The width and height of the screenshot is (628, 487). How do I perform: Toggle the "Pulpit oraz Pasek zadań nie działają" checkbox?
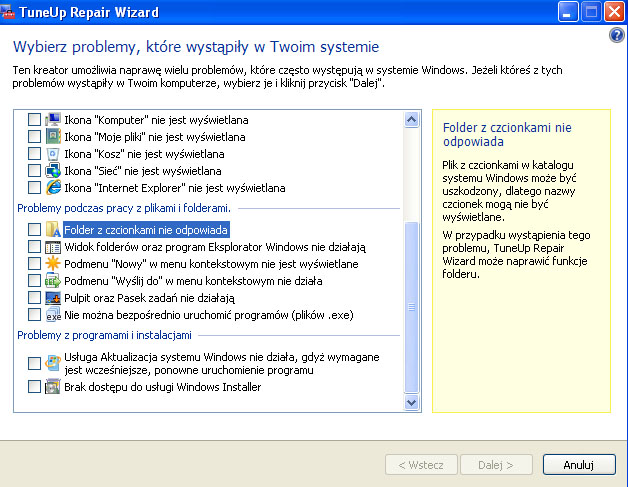click(35, 298)
